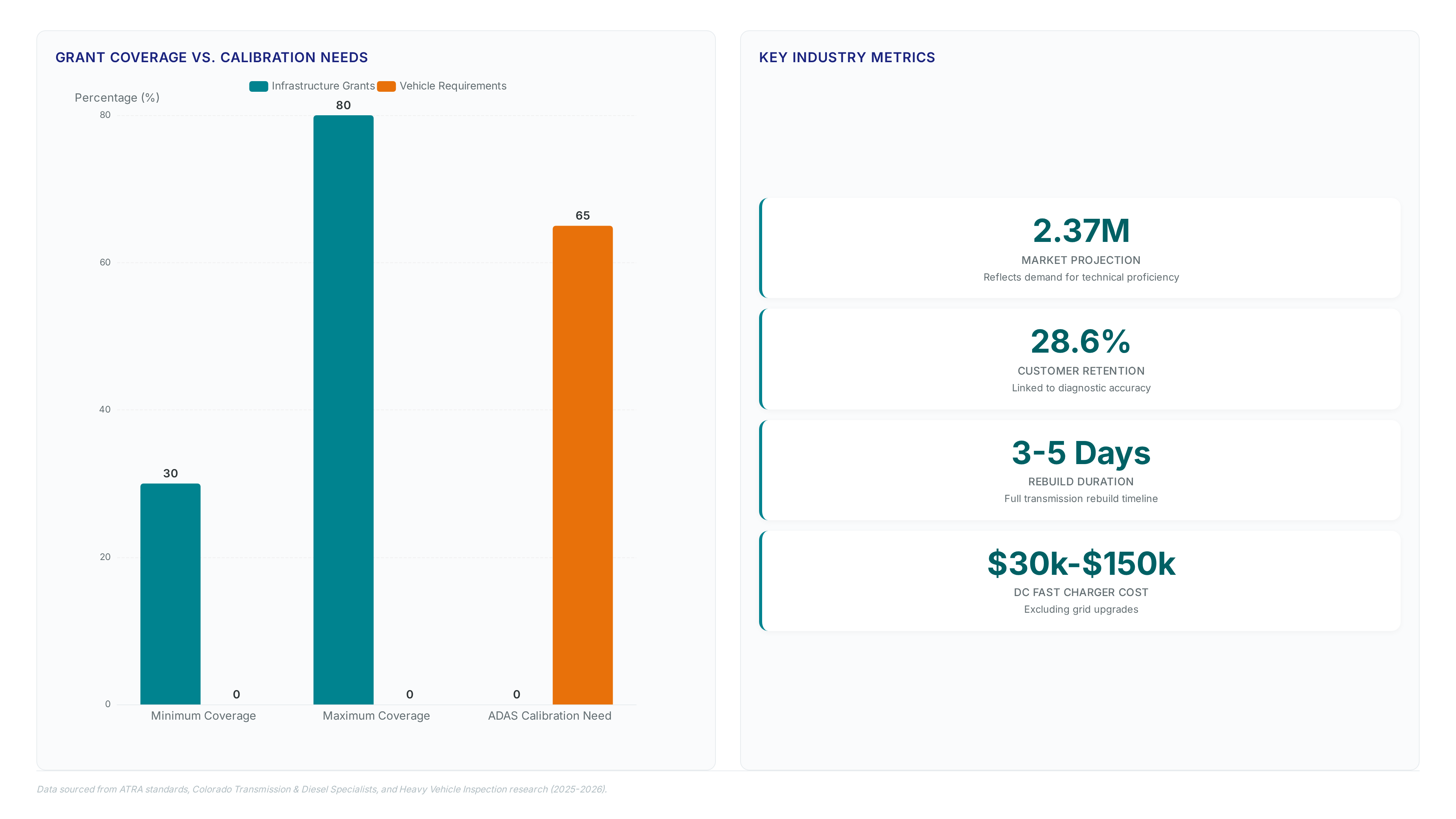The image size is (1456, 819).
Task: Click the '0' data label in Minimum Coverage group
Action: [236, 694]
